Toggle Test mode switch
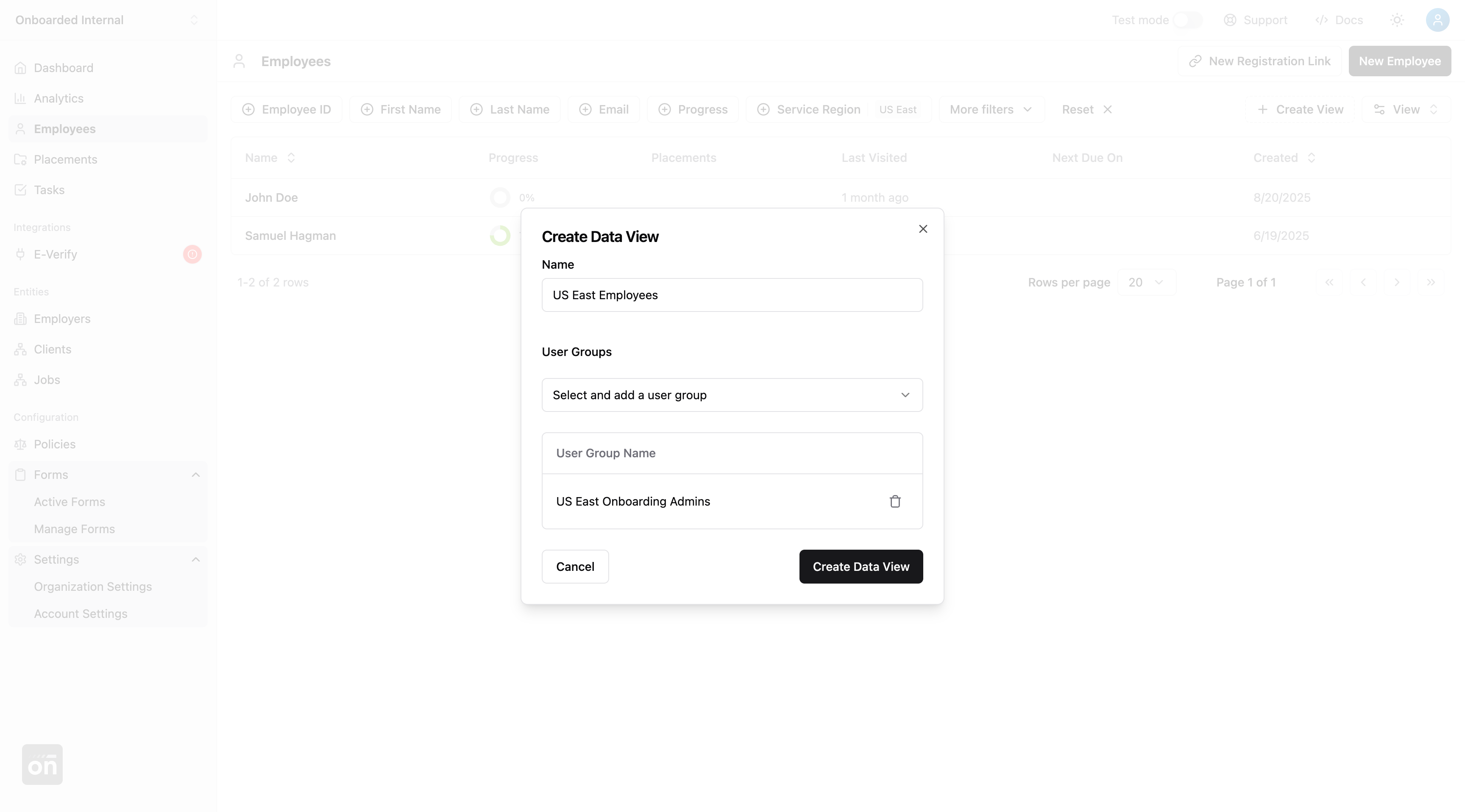The width and height of the screenshot is (1465, 812). coord(1187,20)
